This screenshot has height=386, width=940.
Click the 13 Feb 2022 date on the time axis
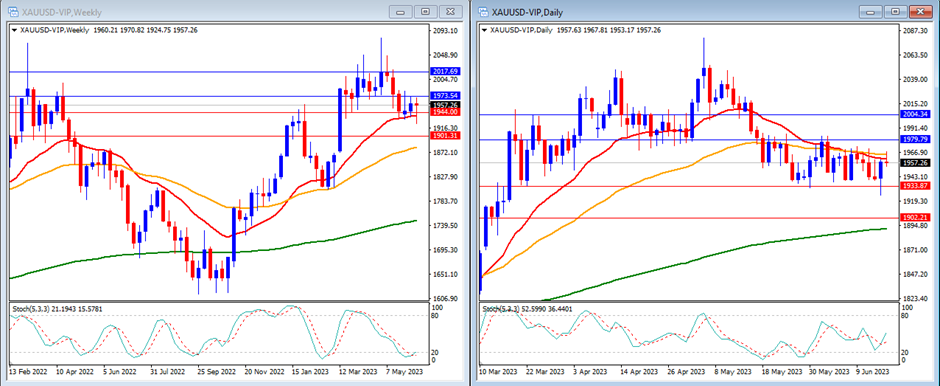28,371
